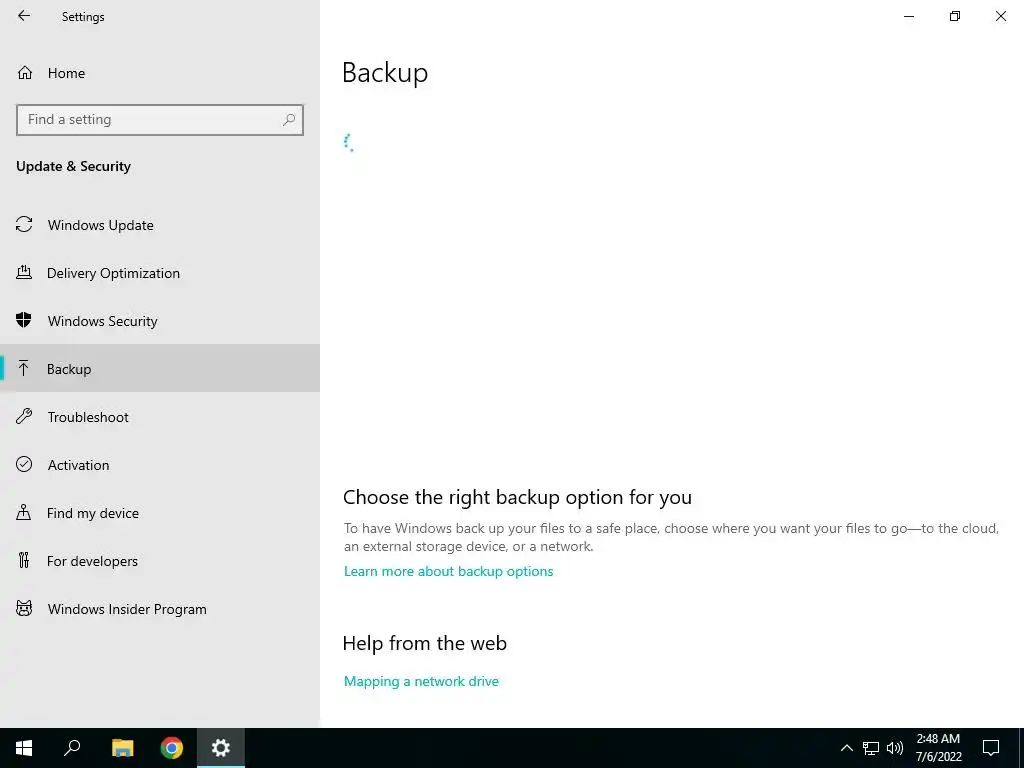Click the Windows Update refresh arrows icon

pos(24,225)
